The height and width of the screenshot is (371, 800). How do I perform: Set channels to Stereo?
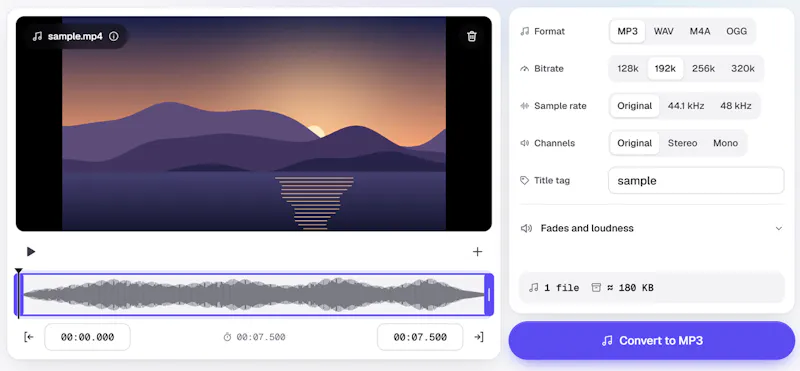(682, 143)
